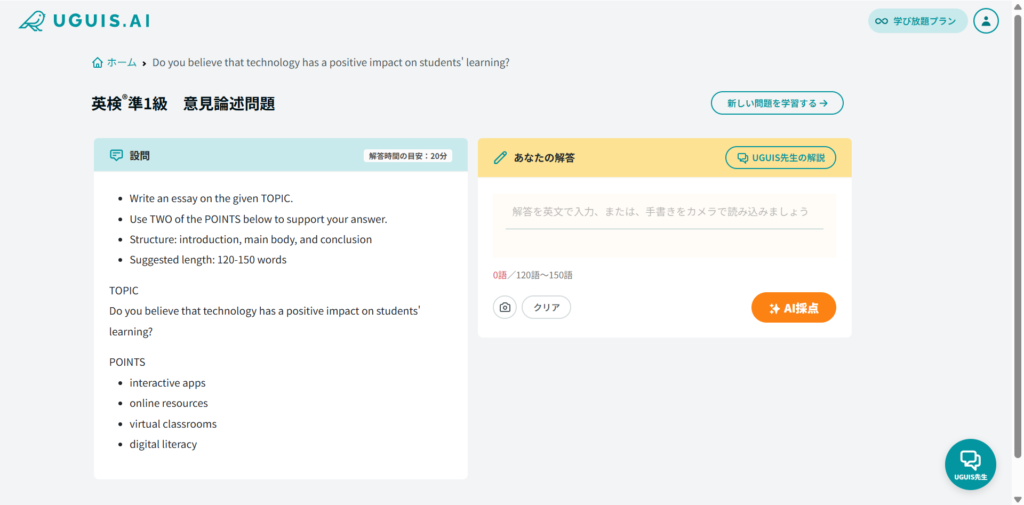Click the camera icon to scan handwriting
Screen dimensions: 1024x505
click(x=505, y=307)
